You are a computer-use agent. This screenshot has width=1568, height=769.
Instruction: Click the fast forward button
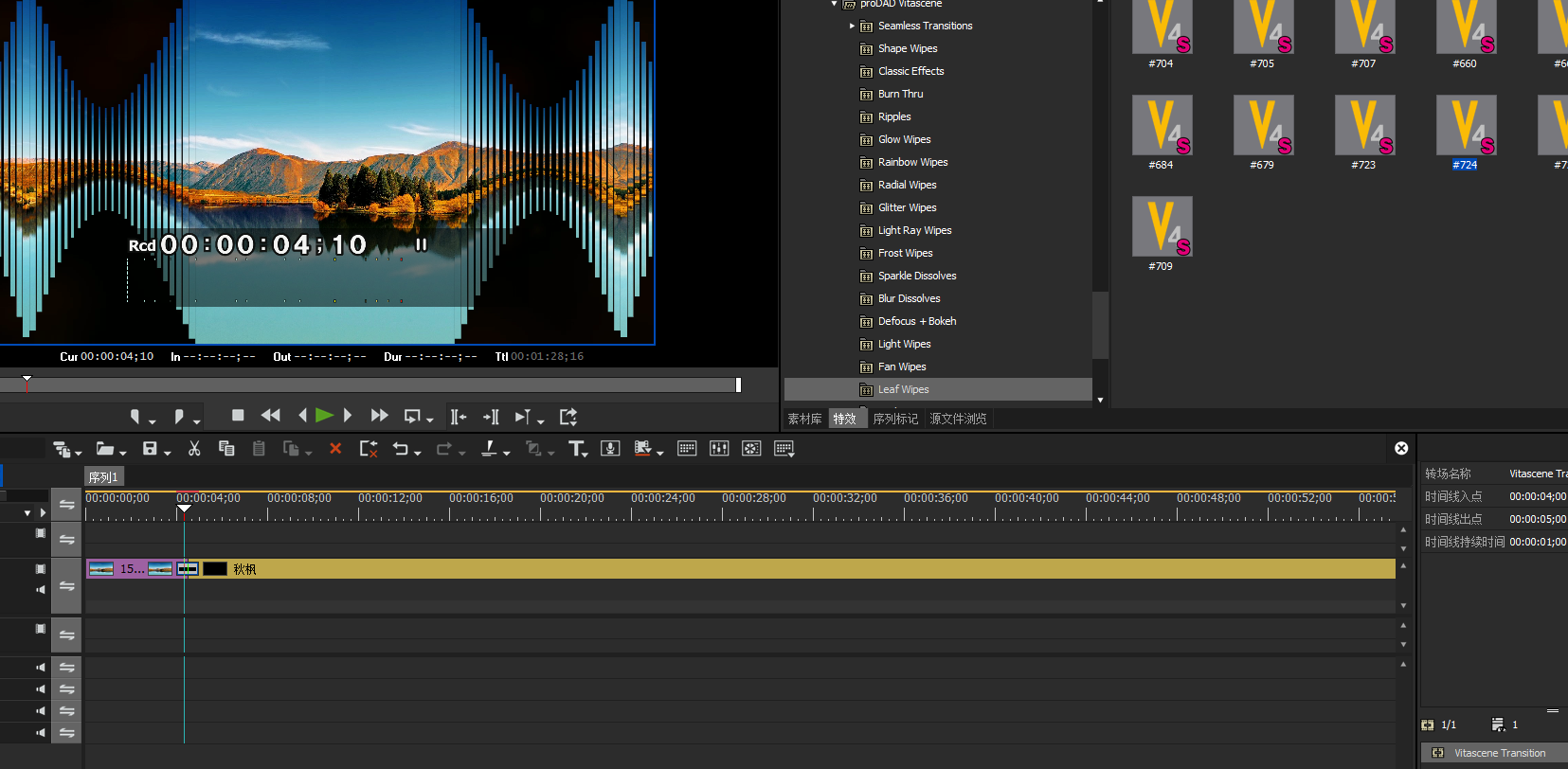pos(379,415)
